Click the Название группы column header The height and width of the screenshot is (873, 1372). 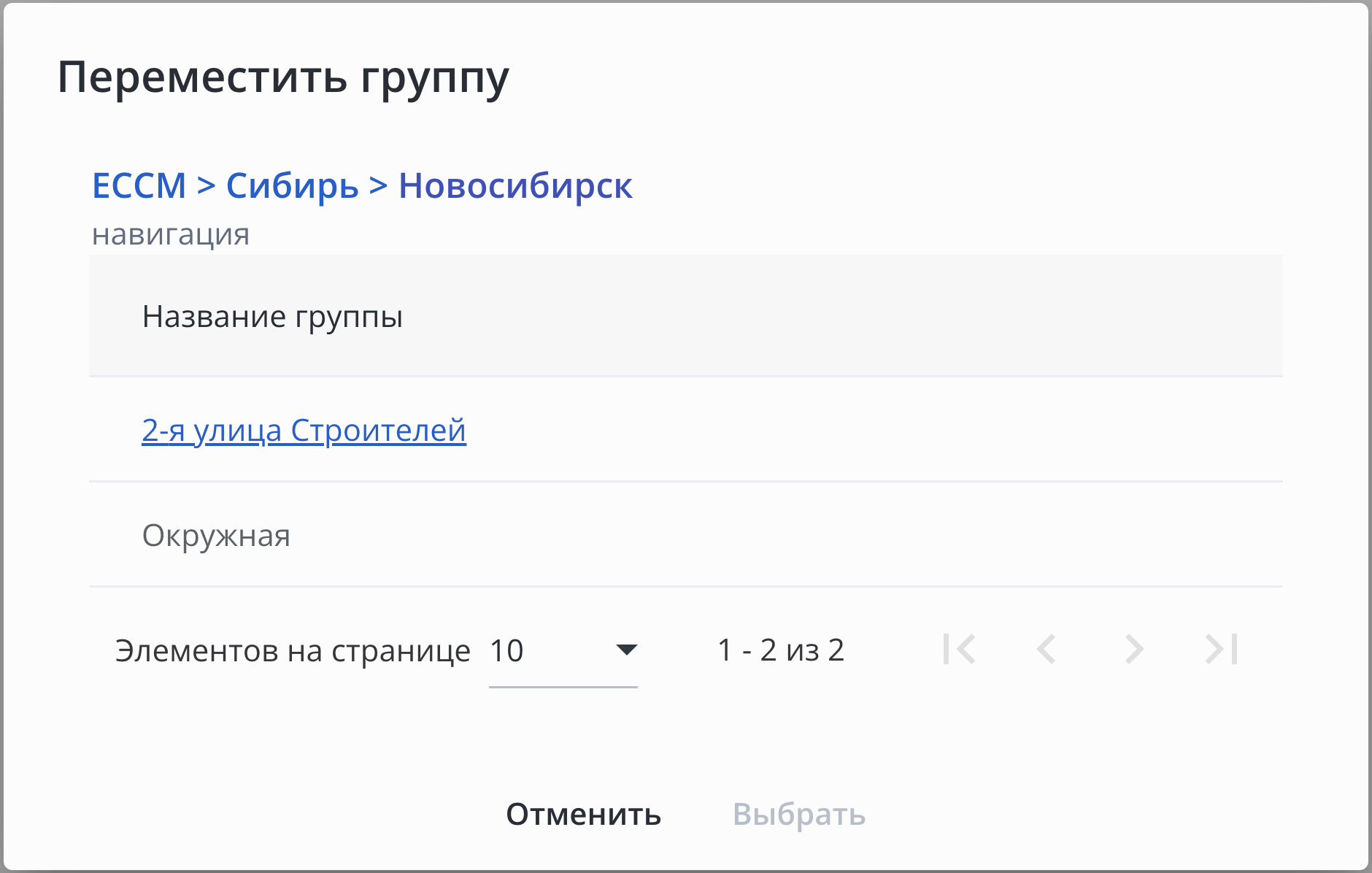272,317
